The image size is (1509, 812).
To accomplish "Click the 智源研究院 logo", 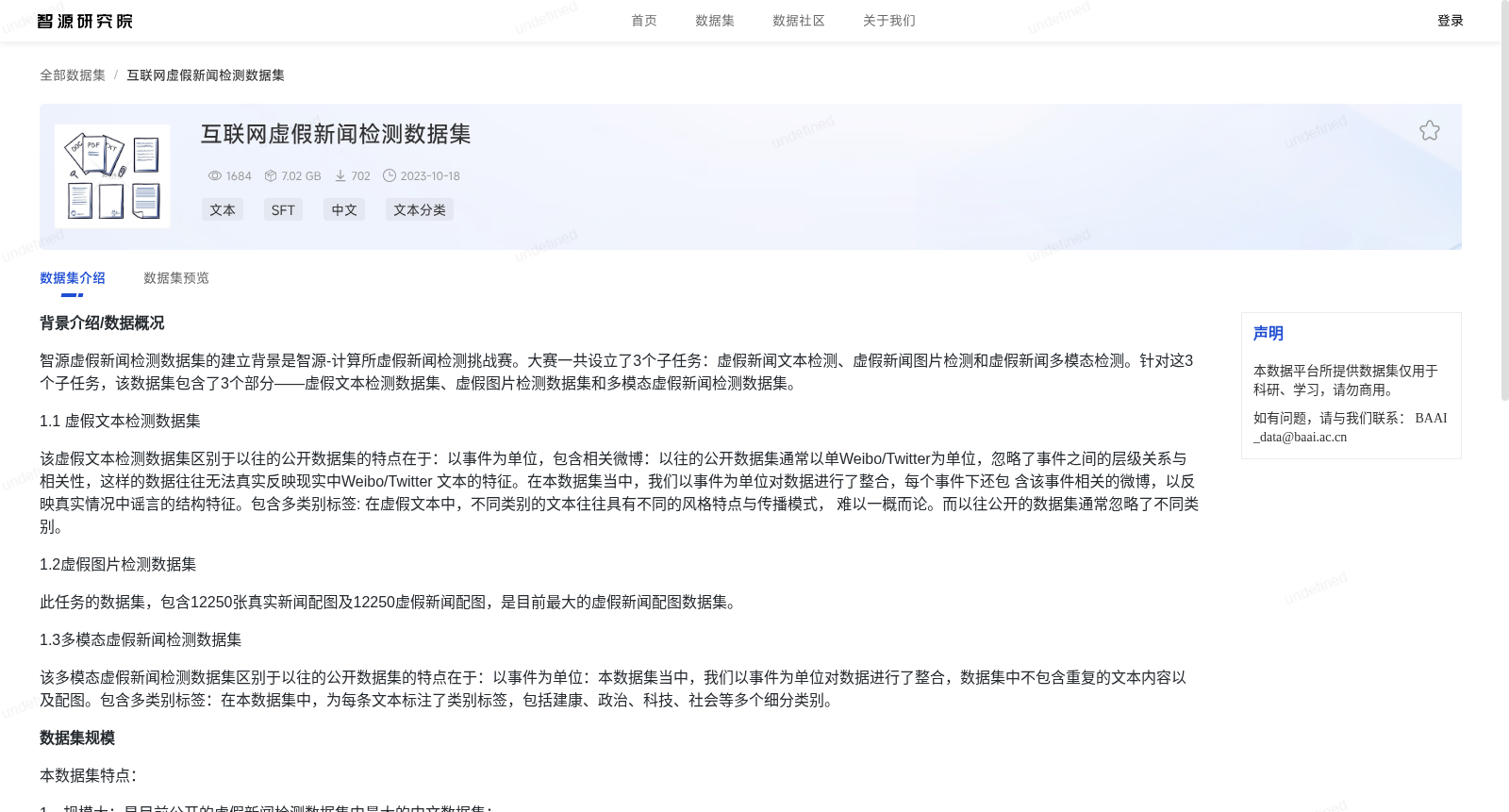I will point(85,21).
